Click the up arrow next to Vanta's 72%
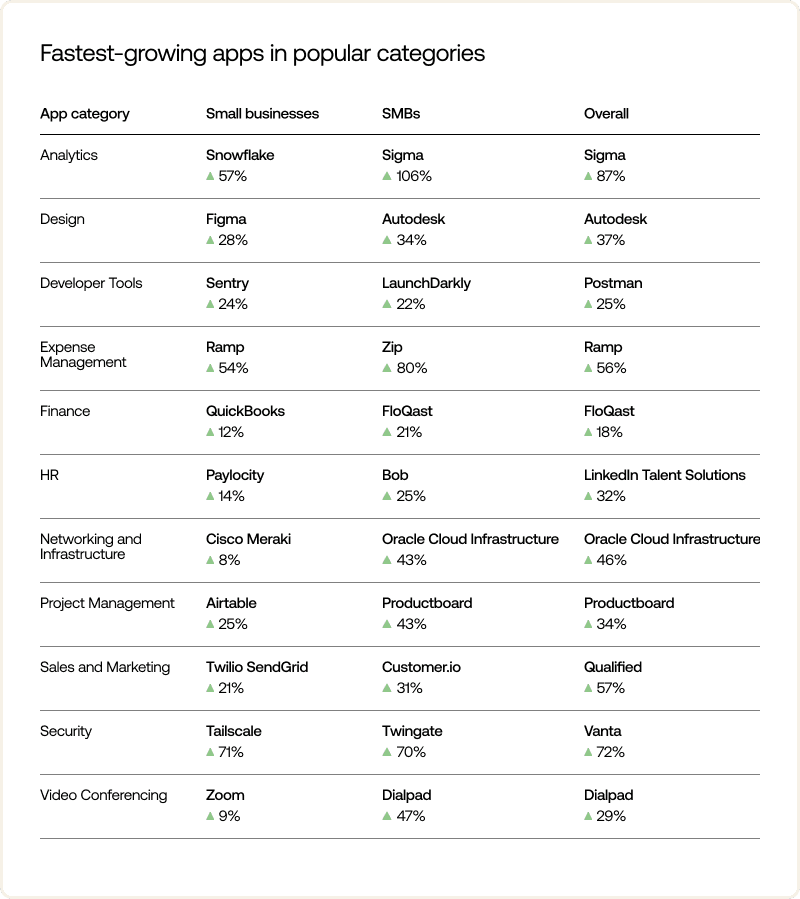 click(x=589, y=752)
